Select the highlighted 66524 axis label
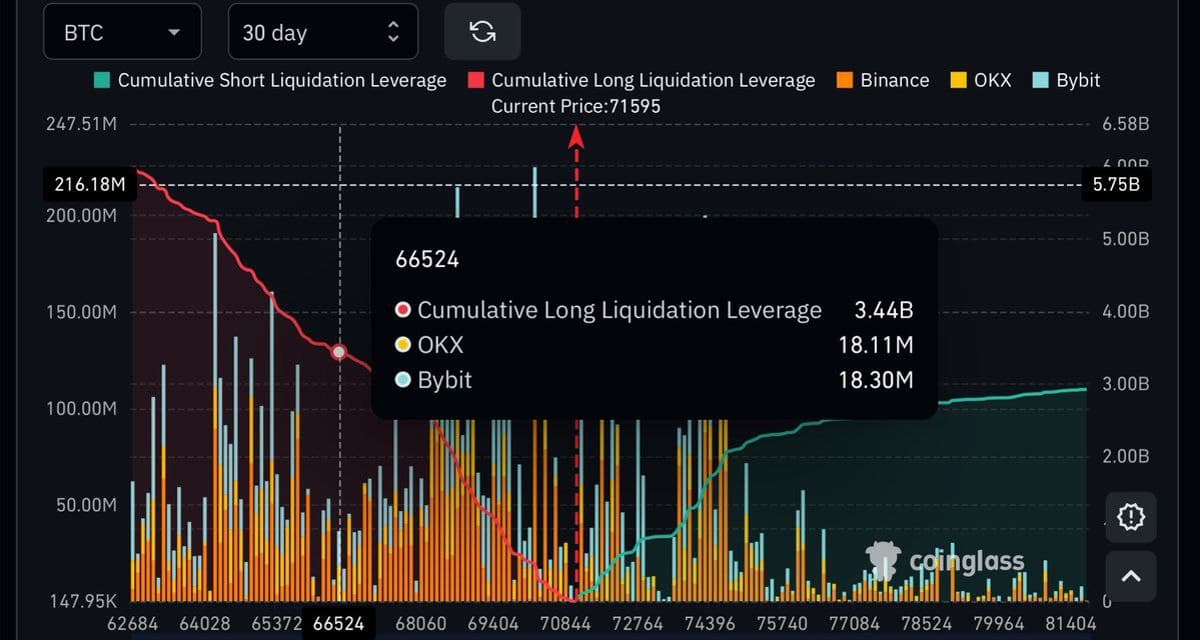Screen dimensions: 1200x640 tap(338, 621)
